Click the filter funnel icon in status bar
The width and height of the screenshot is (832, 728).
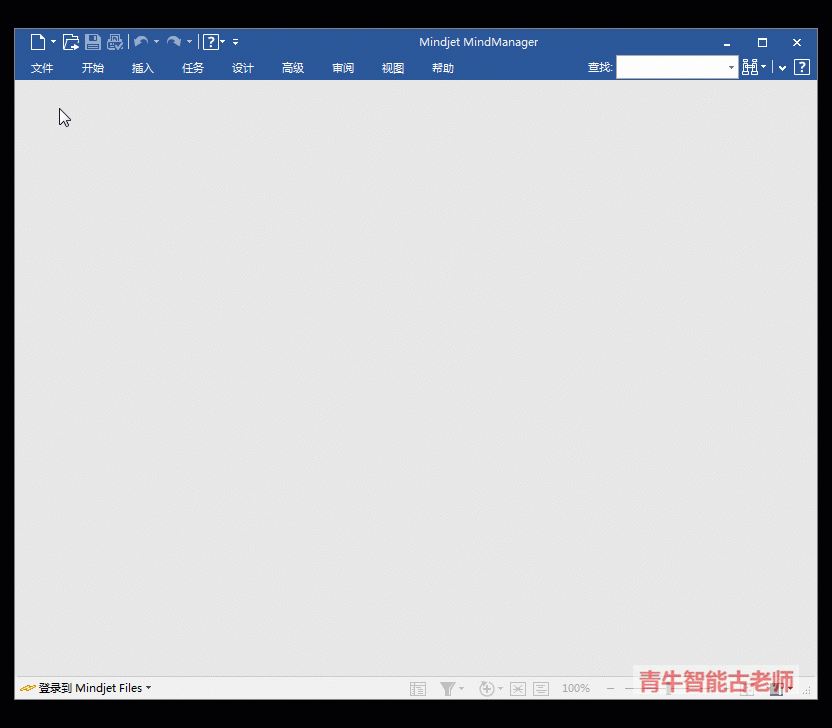pos(447,689)
